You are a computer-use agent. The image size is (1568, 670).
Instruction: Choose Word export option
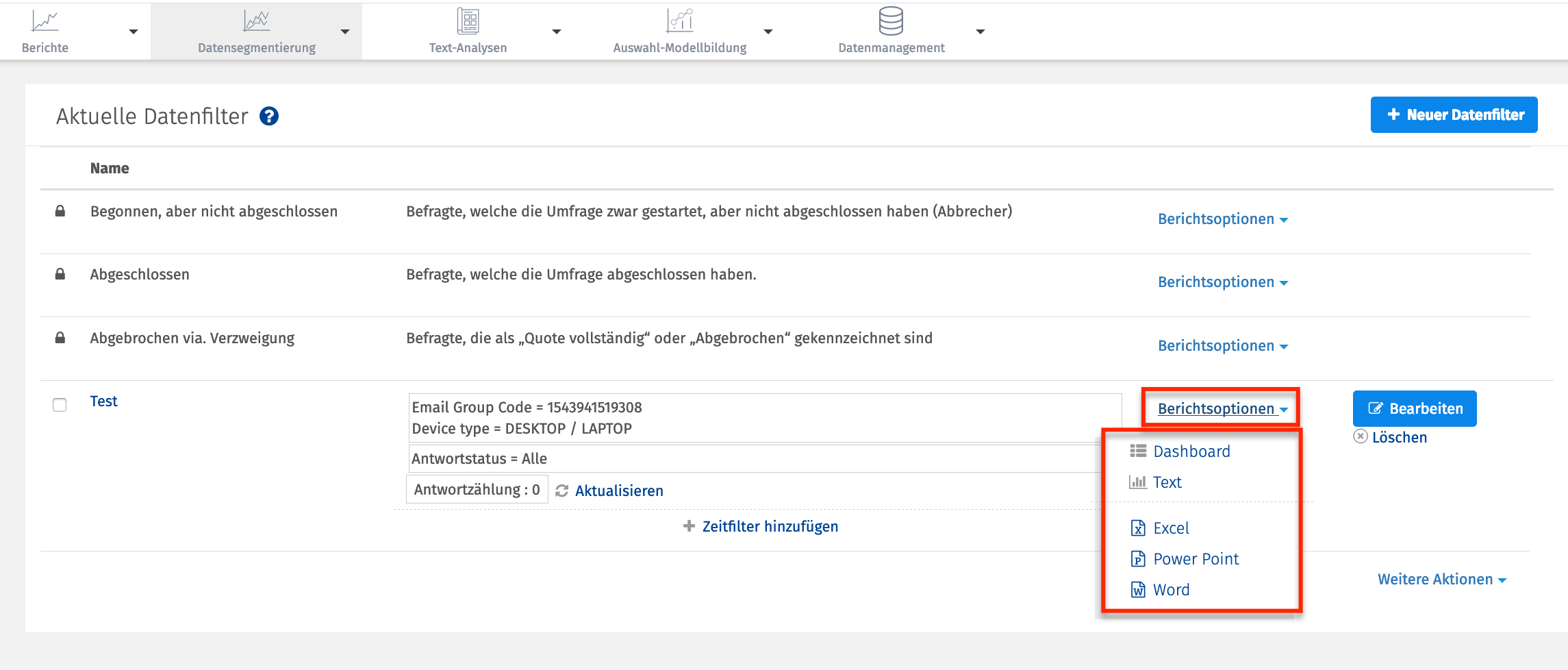[1171, 590]
